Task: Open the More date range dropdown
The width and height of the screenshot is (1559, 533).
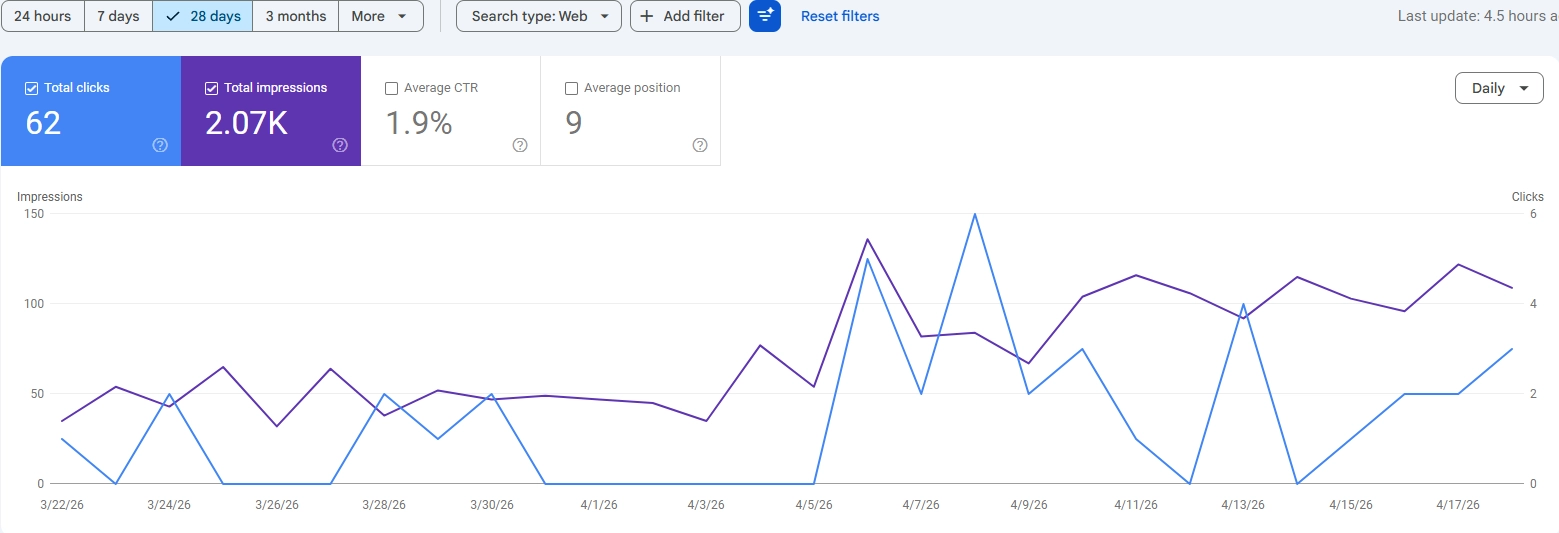Action: click(x=380, y=16)
